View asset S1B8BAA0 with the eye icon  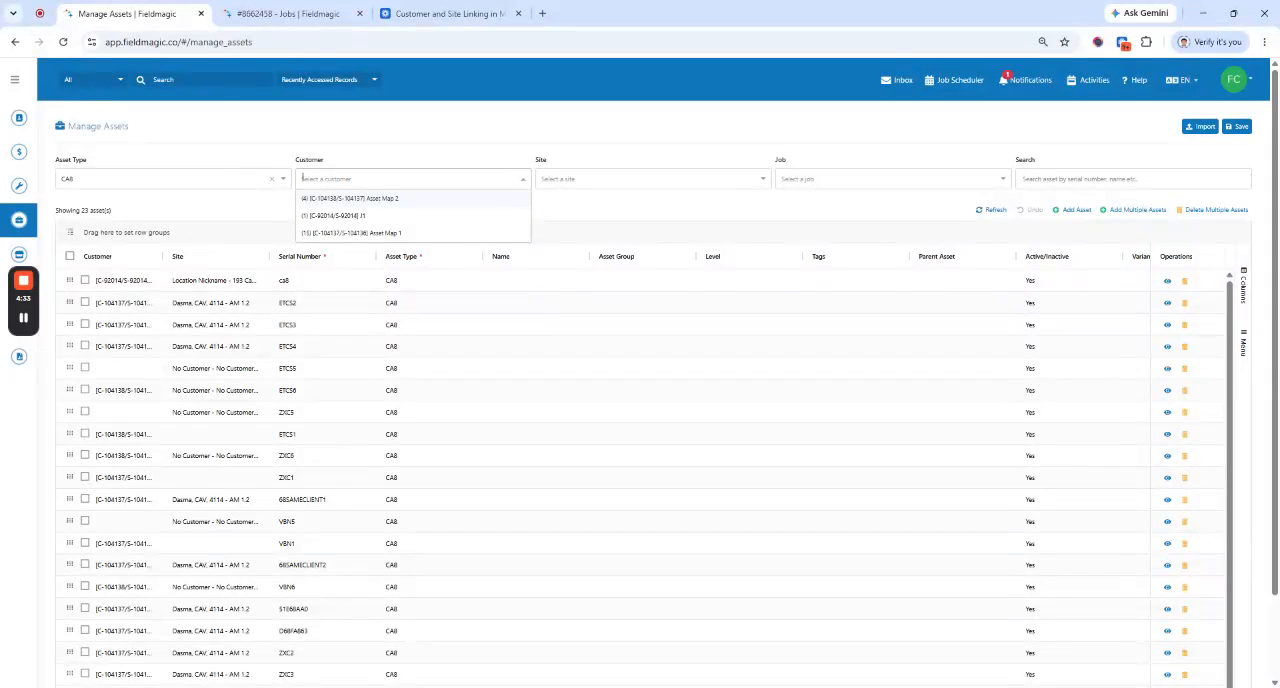tap(1167, 609)
